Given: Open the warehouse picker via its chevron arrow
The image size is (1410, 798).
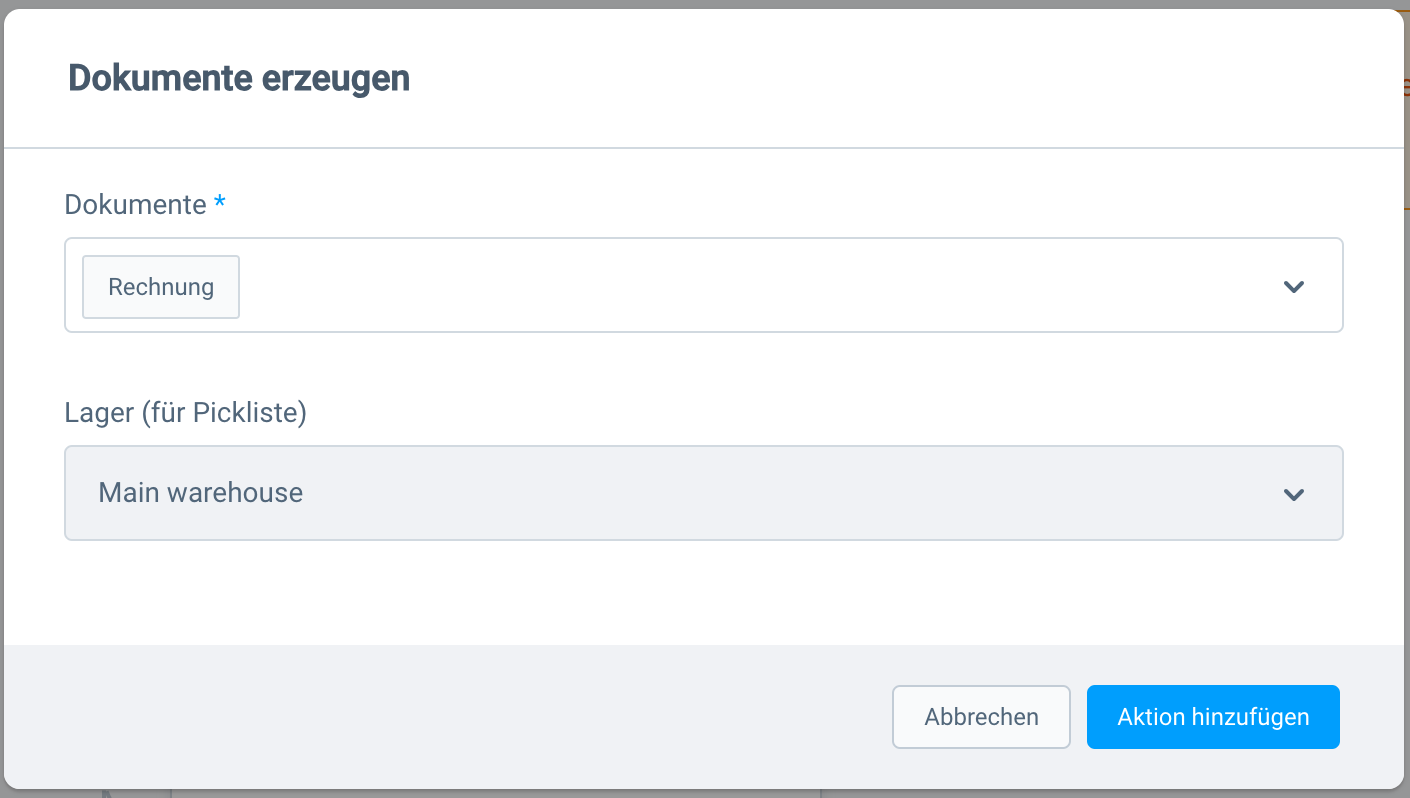Looking at the screenshot, I should (x=1293, y=493).
